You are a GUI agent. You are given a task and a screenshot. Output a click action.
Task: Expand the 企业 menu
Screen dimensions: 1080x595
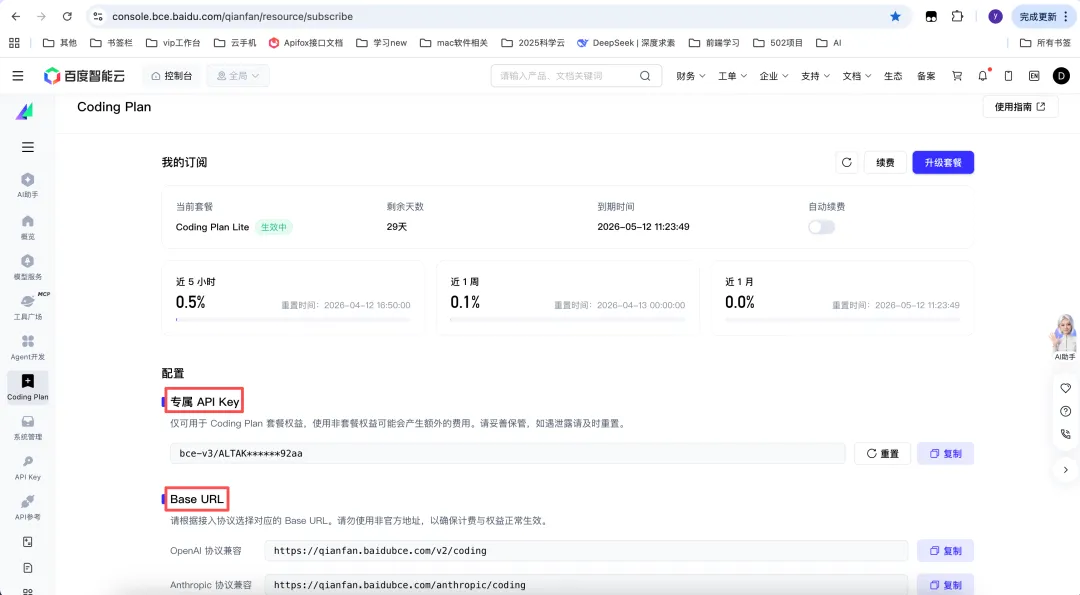coord(773,76)
